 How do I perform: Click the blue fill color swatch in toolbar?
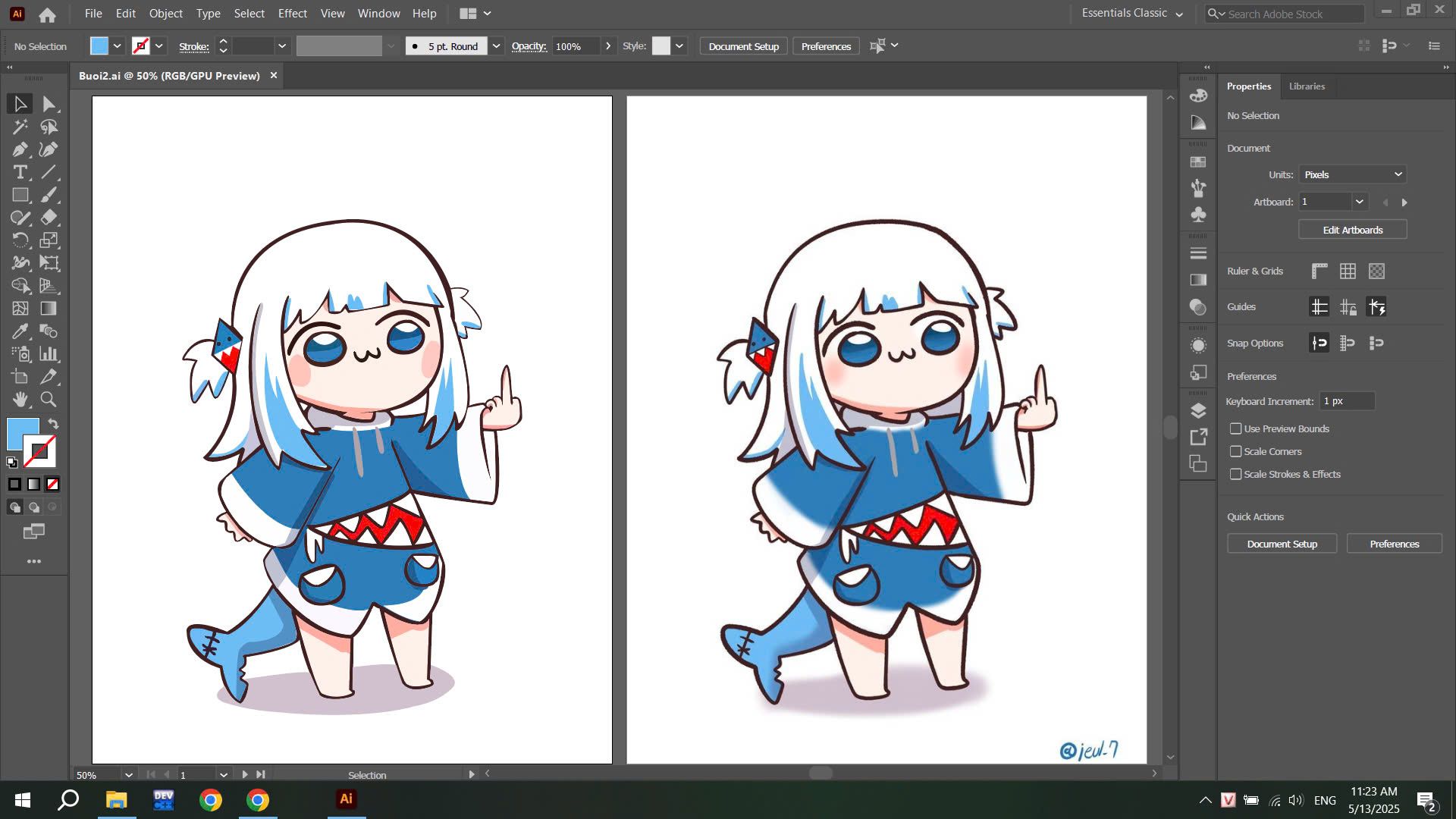(23, 433)
